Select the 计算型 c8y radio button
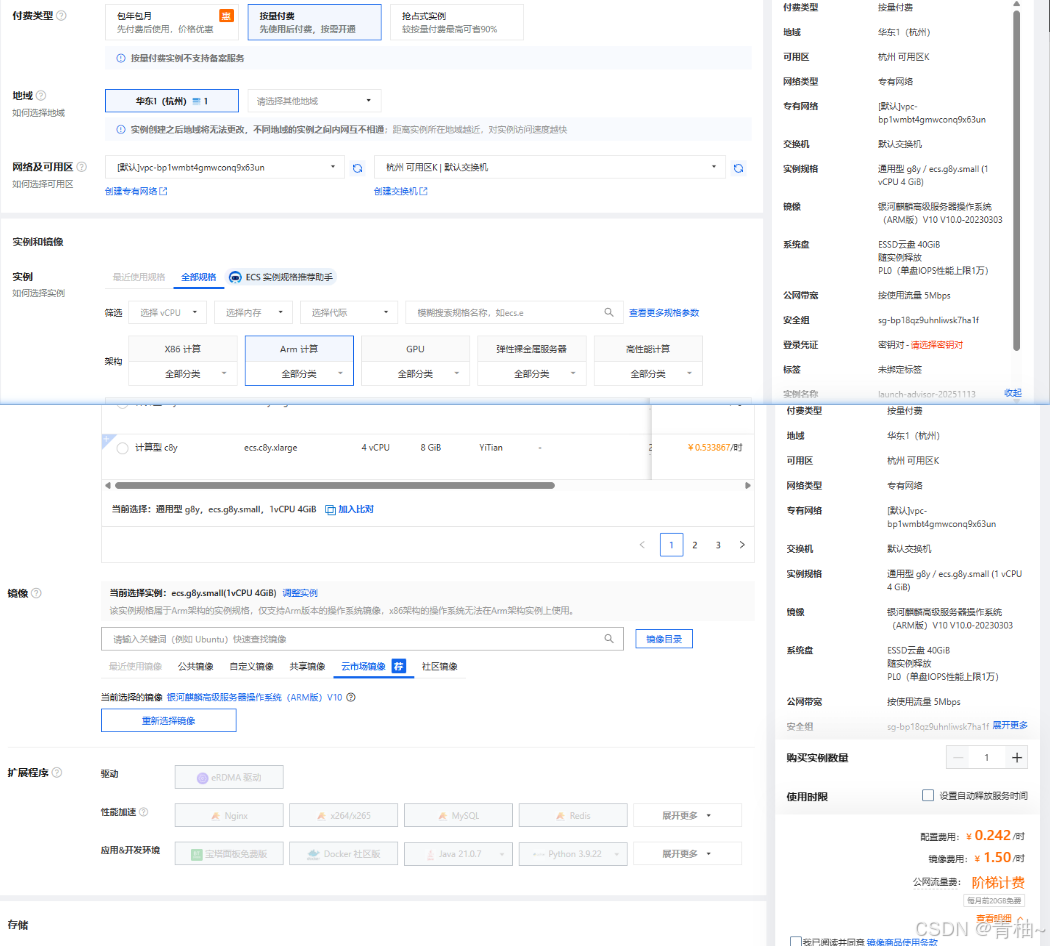The width and height of the screenshot is (1050, 946). [x=122, y=448]
